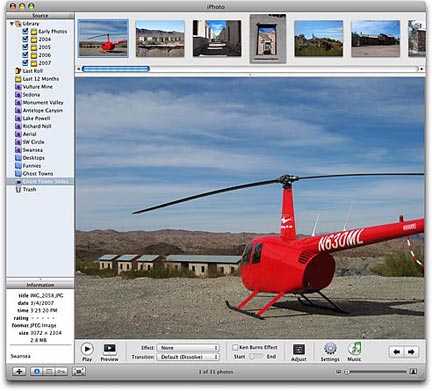Toggle the Early Photos checkbox
The height and width of the screenshot is (391, 432).
point(25,31)
